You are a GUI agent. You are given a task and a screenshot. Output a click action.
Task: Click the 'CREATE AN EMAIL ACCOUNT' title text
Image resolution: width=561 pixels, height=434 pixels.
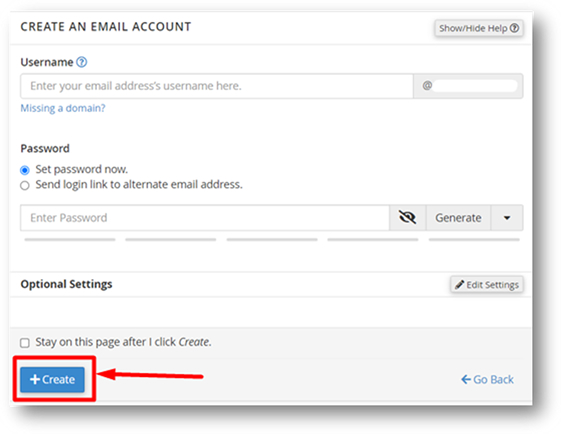coord(106,27)
